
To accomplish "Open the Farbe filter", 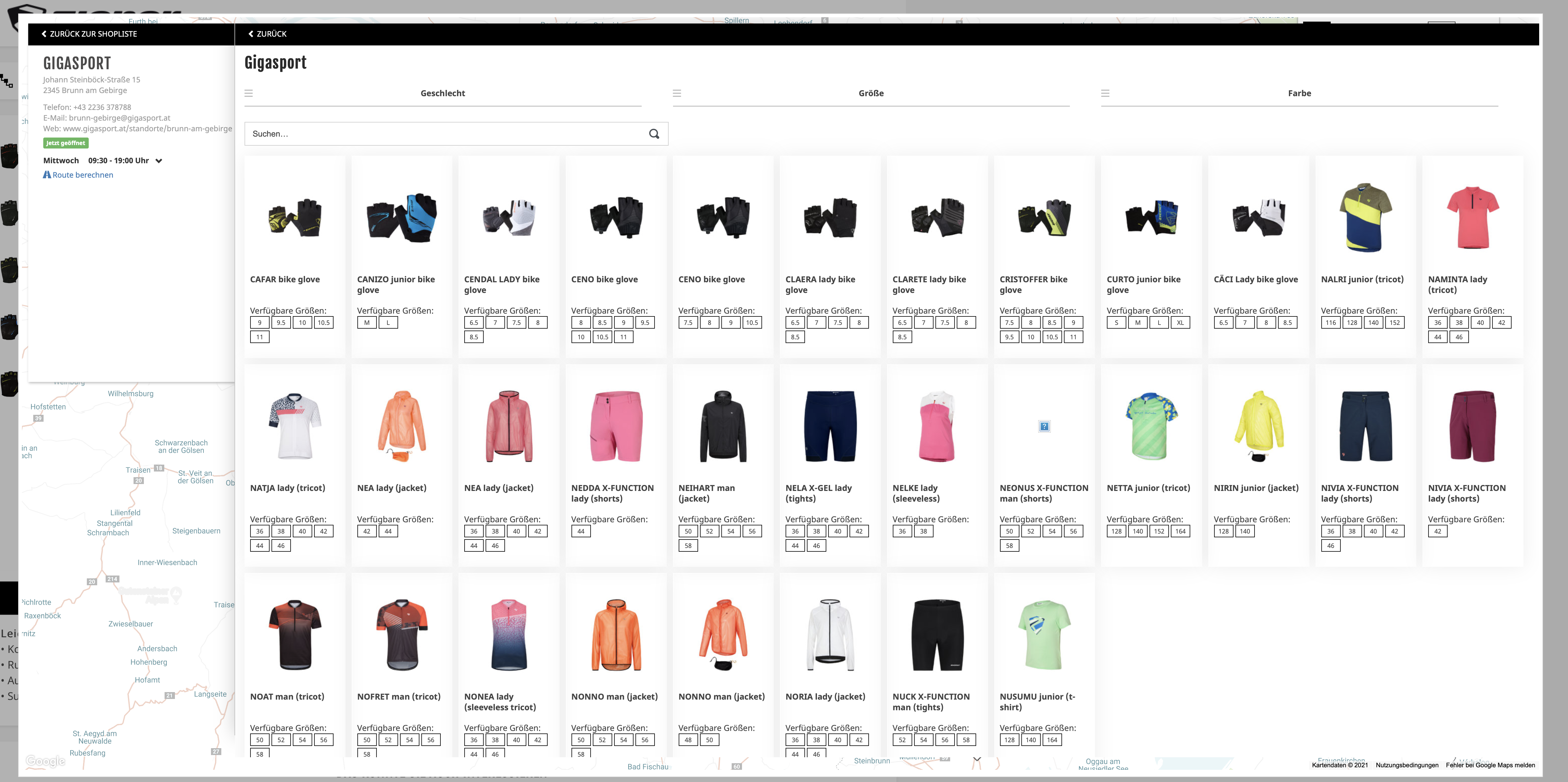I will [1299, 93].
